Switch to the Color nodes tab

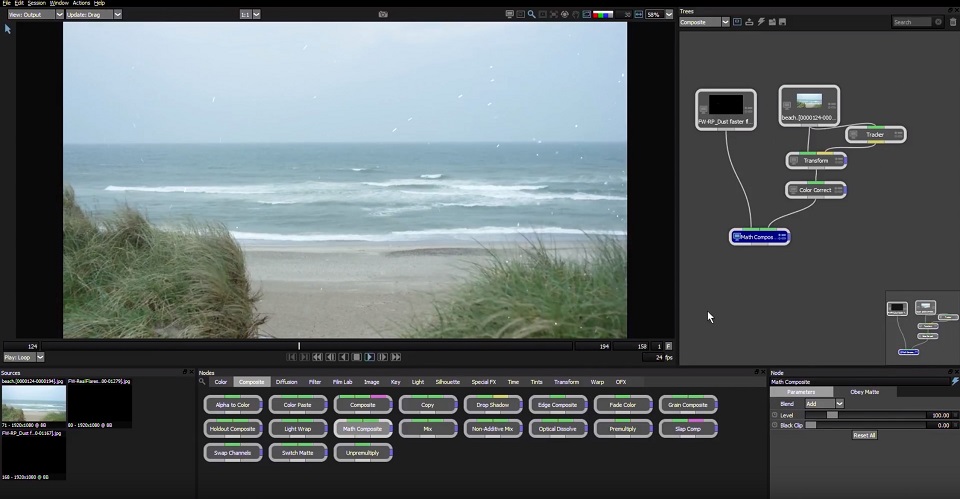220,381
